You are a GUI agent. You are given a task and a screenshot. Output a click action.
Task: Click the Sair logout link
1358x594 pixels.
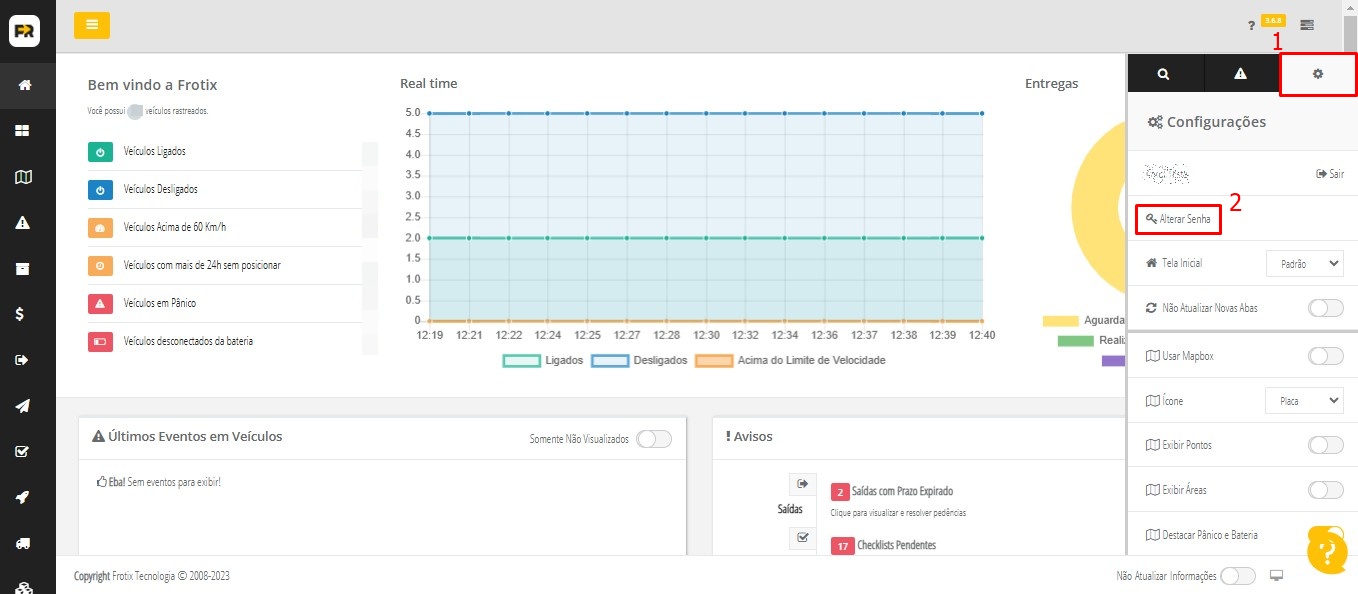pyautogui.click(x=1329, y=174)
